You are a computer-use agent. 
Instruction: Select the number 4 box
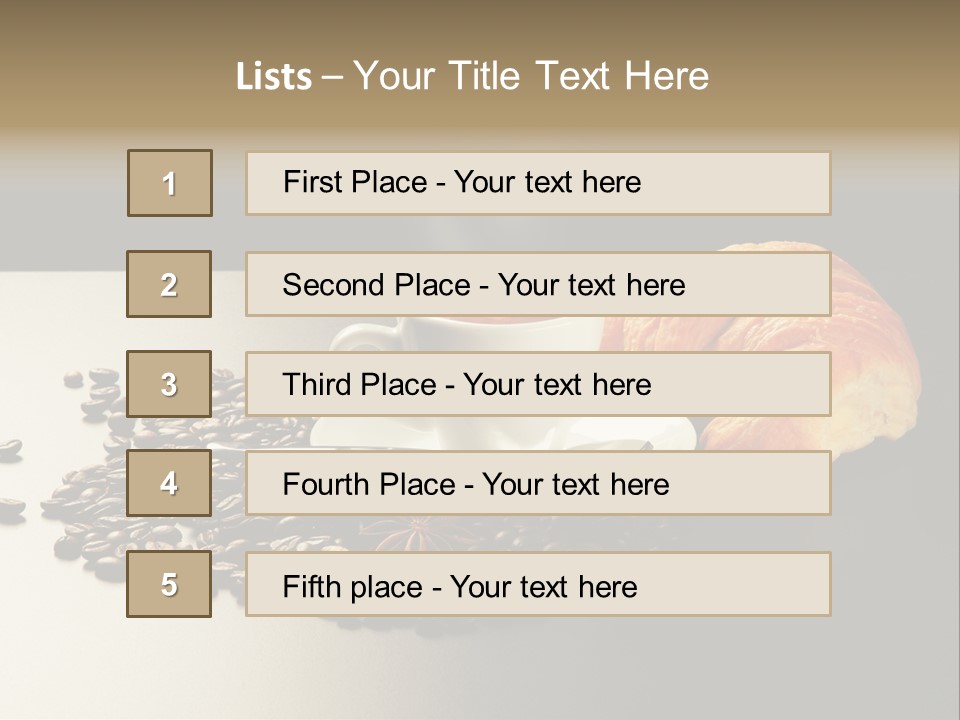[169, 484]
